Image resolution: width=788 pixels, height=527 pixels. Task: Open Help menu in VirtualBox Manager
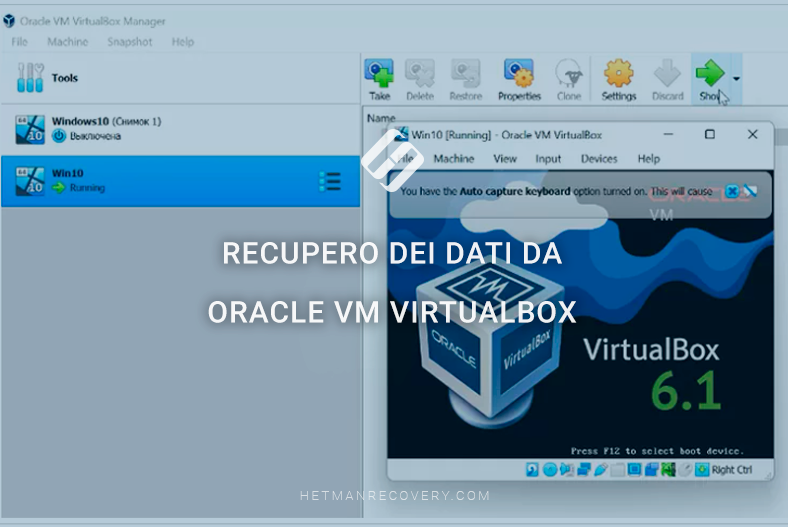(182, 42)
